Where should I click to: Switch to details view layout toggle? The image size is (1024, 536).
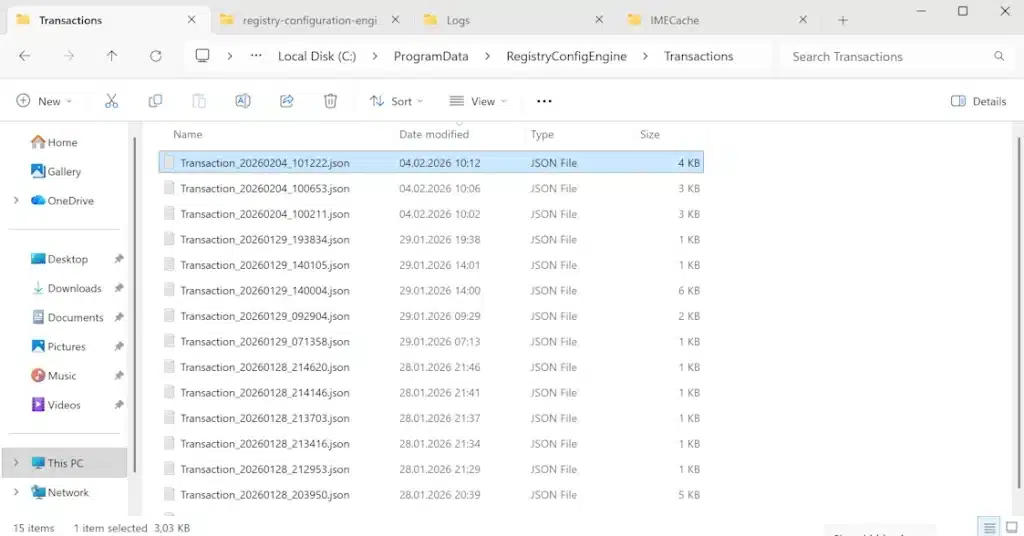(988, 528)
